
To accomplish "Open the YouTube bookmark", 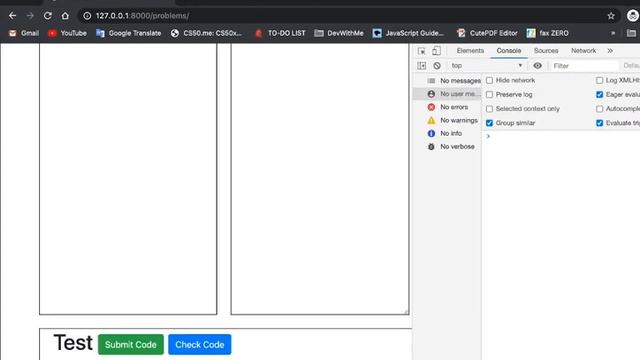I will (67, 33).
